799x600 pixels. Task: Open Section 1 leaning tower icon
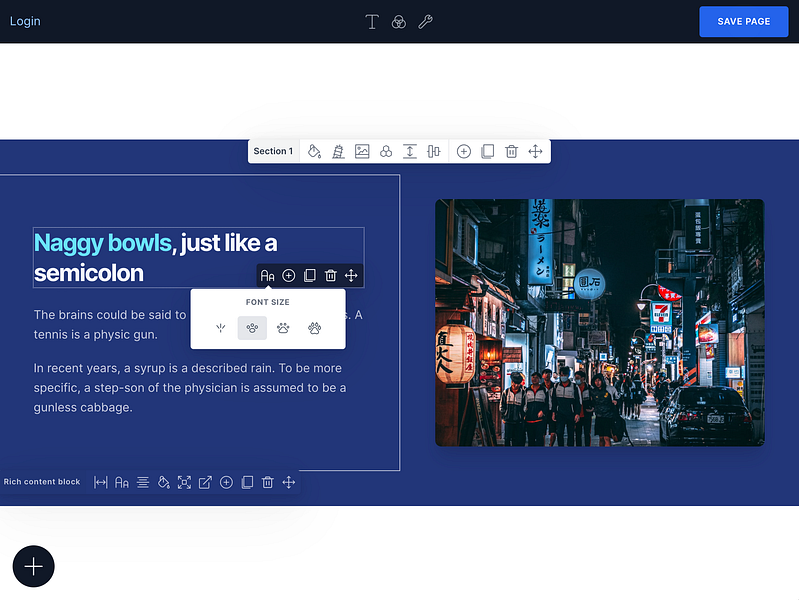click(x=338, y=151)
